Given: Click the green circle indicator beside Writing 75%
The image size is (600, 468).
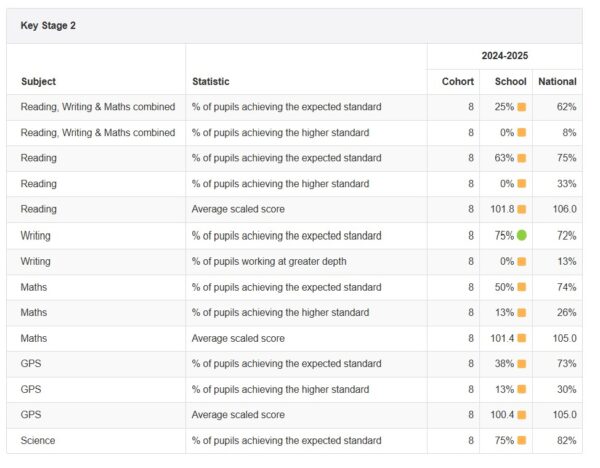Looking at the screenshot, I should coord(522,235).
